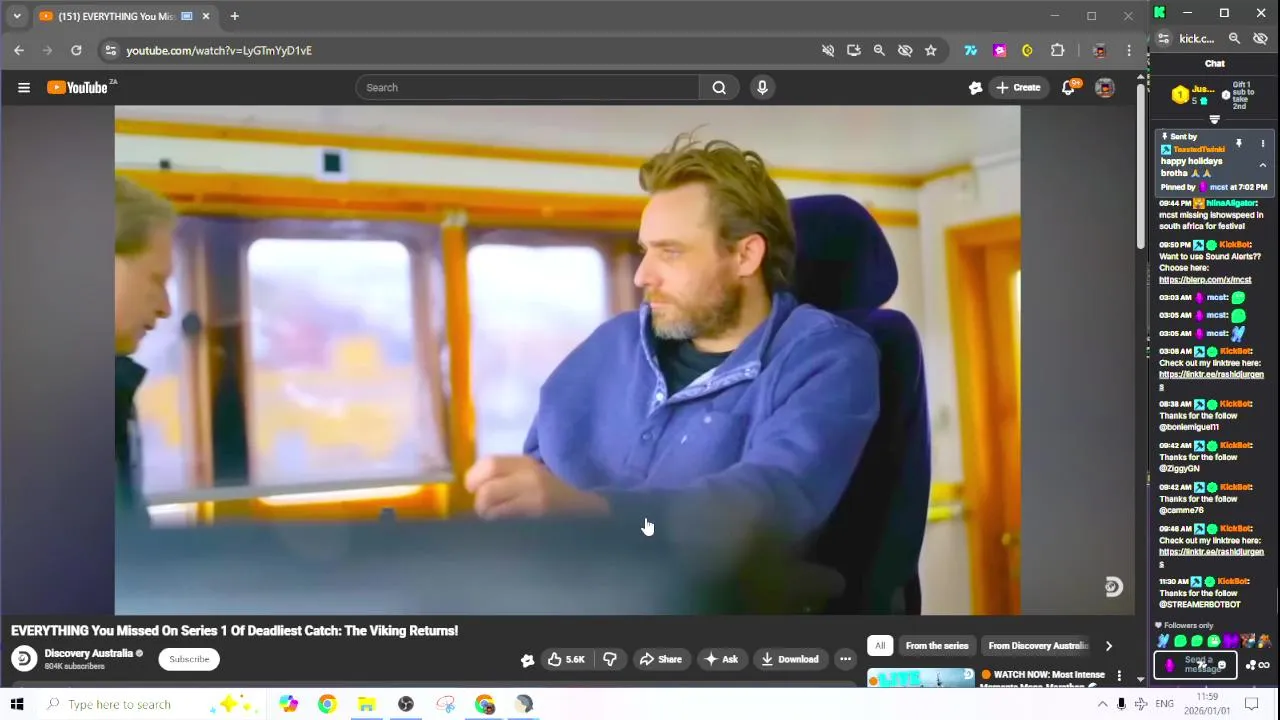Open emote picker in Kick message box
The image size is (1280, 720).
(x=1222, y=665)
